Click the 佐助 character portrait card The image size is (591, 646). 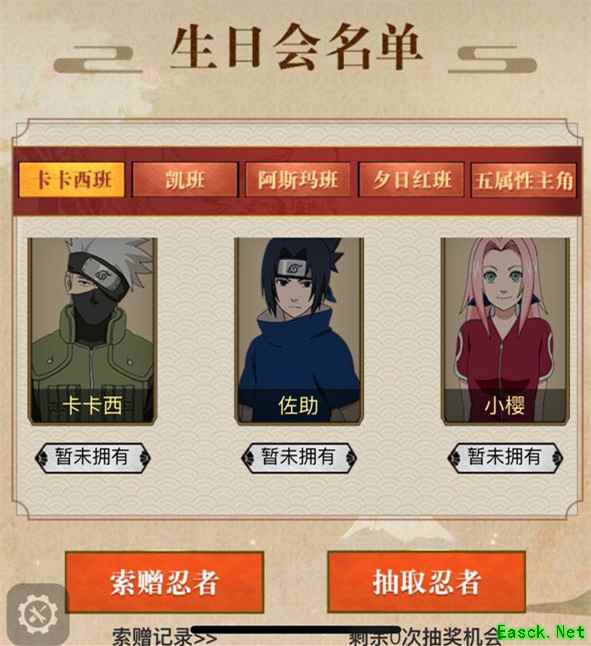[299, 331]
